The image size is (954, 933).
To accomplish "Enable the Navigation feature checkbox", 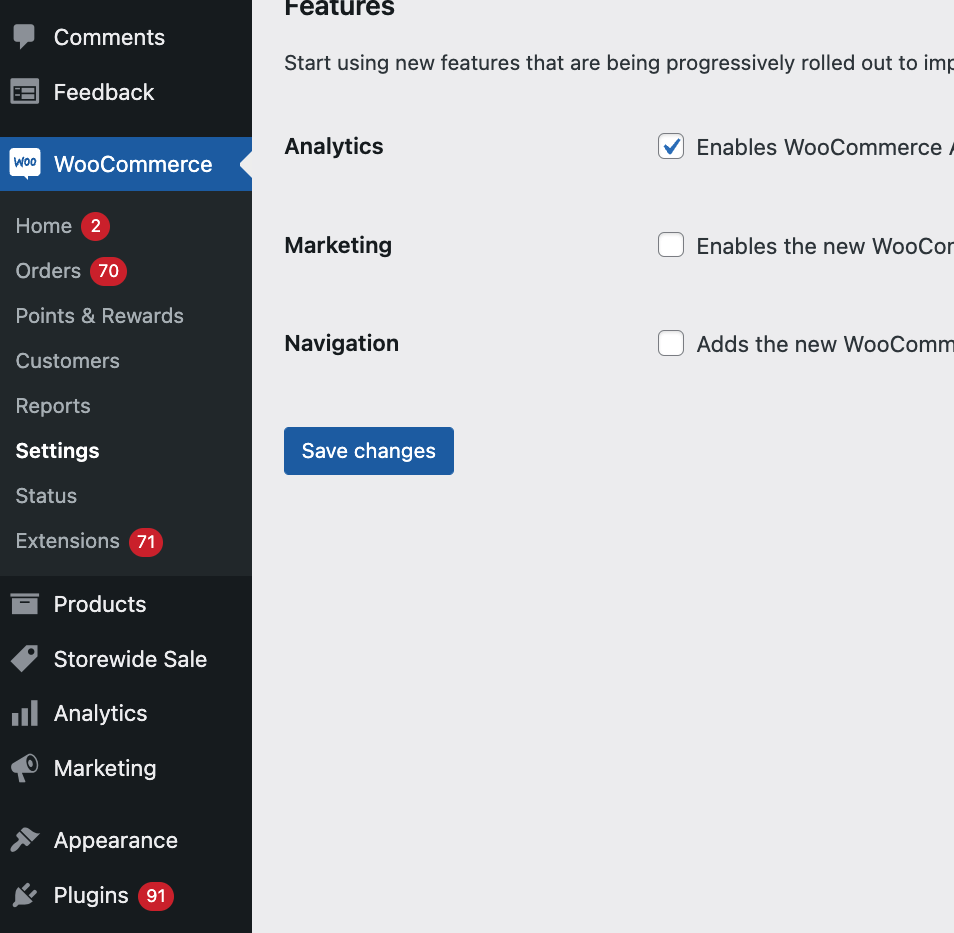I will point(671,343).
